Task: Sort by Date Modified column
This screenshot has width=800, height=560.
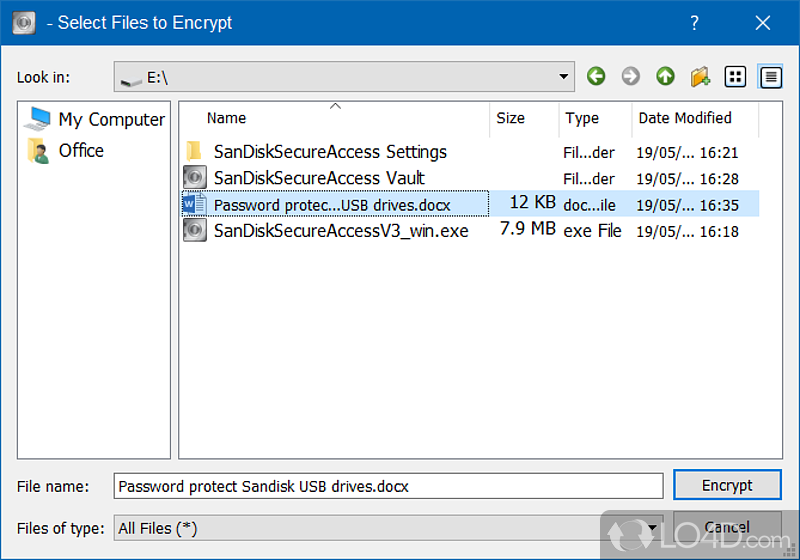Action: (685, 118)
